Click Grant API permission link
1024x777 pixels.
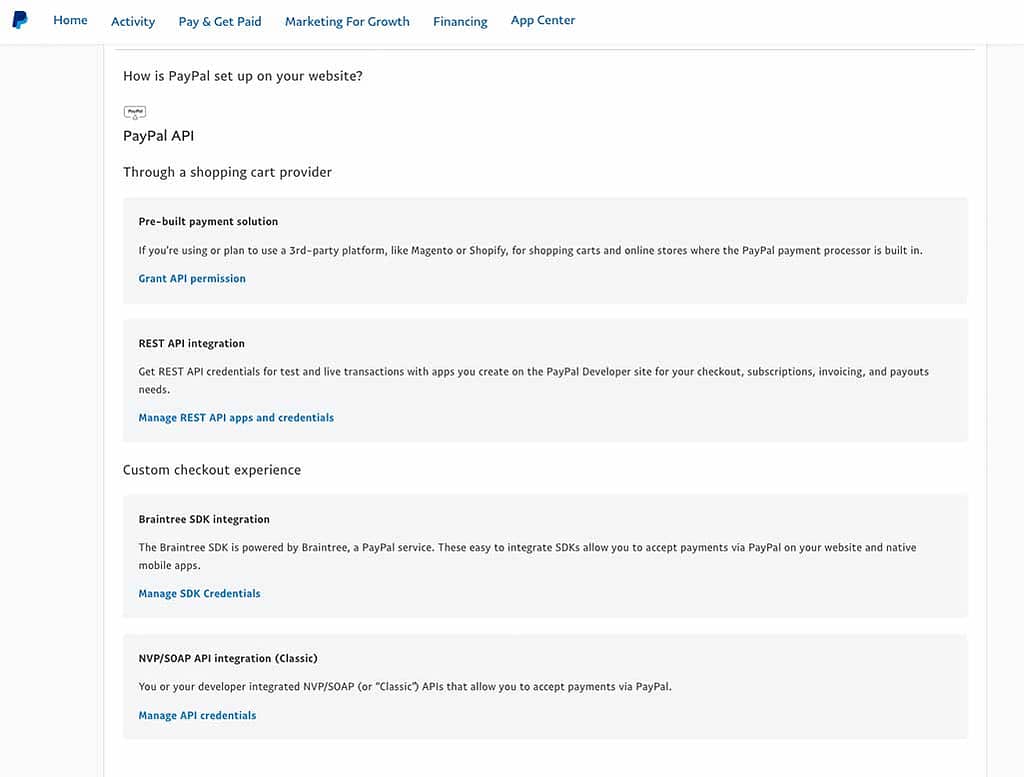pyautogui.click(x=192, y=278)
